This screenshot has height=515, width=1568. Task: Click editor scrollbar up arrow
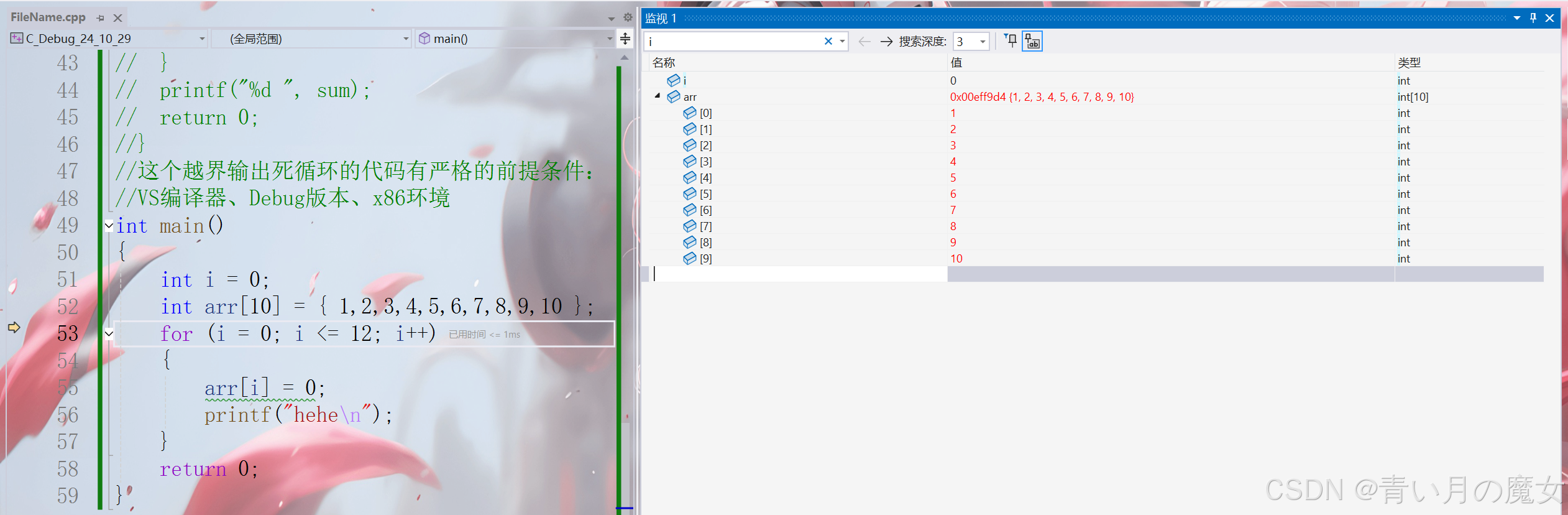pos(625,58)
